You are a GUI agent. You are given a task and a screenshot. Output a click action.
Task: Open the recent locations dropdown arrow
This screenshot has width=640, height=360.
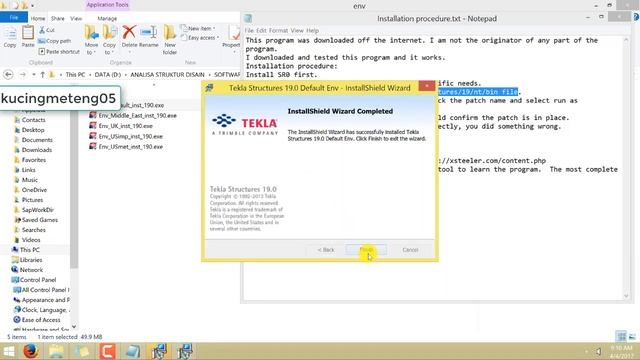[33, 75]
